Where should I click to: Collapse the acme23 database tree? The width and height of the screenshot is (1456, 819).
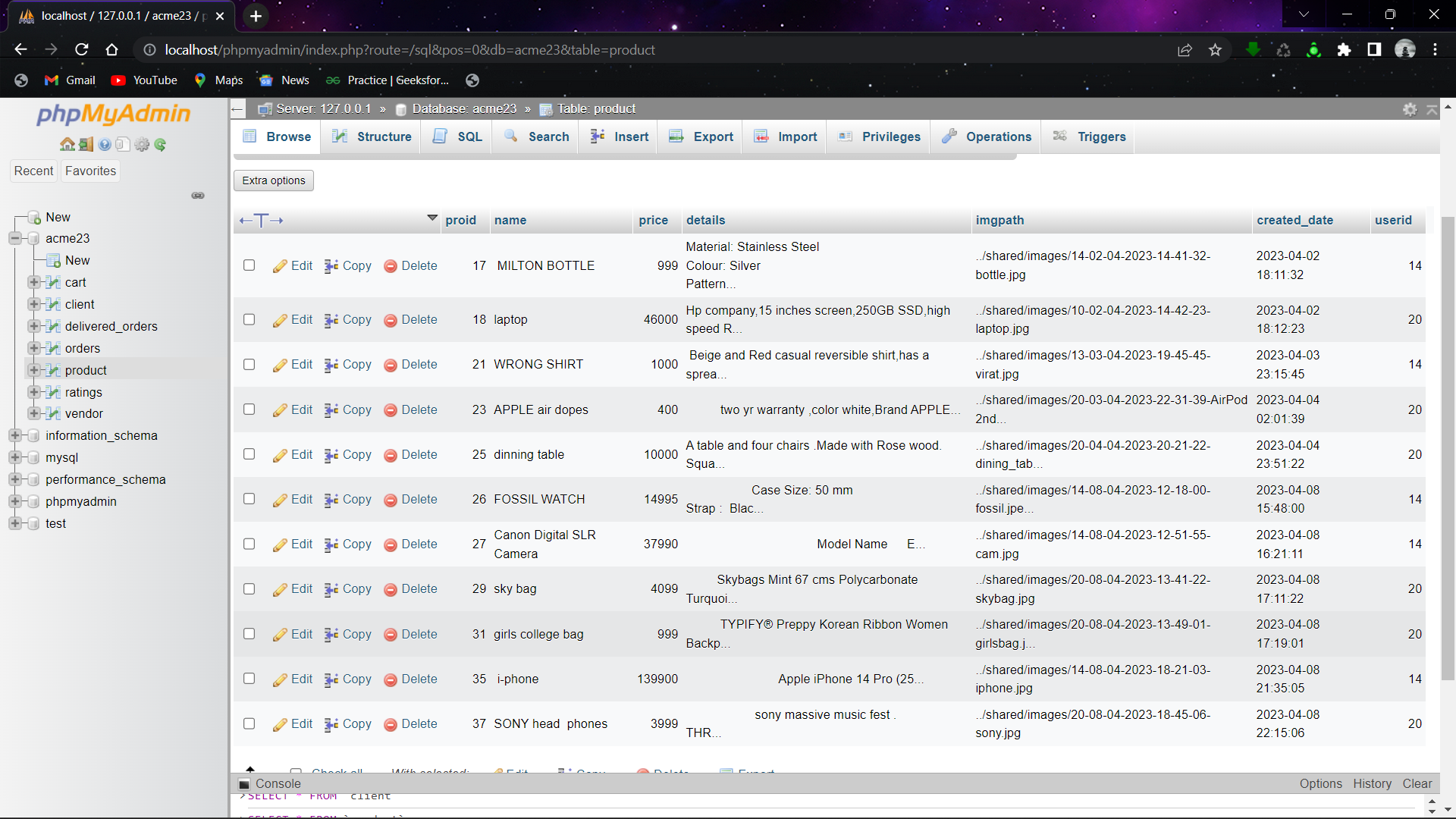pyautogui.click(x=15, y=238)
